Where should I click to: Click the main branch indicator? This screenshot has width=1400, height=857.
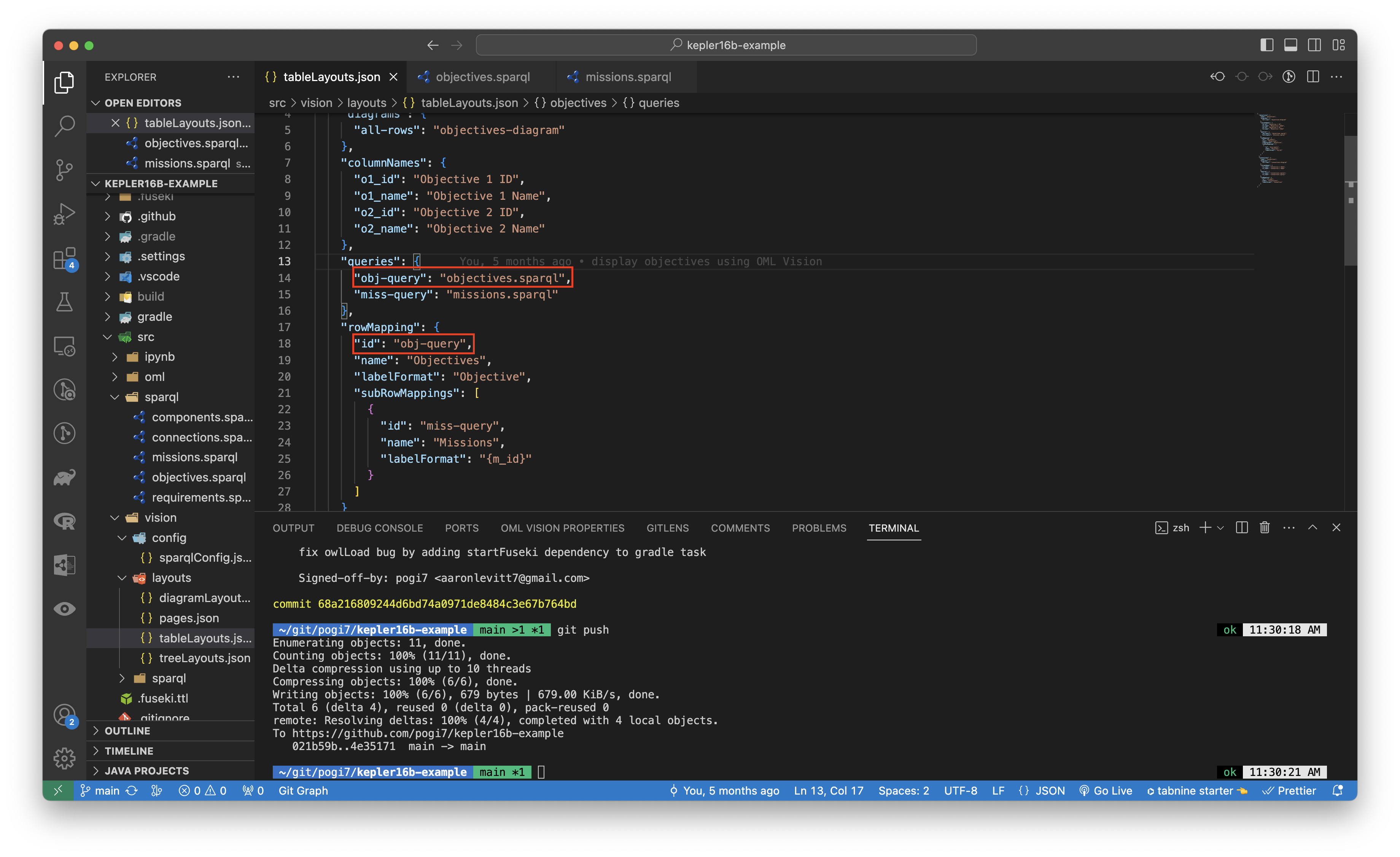[x=100, y=790]
